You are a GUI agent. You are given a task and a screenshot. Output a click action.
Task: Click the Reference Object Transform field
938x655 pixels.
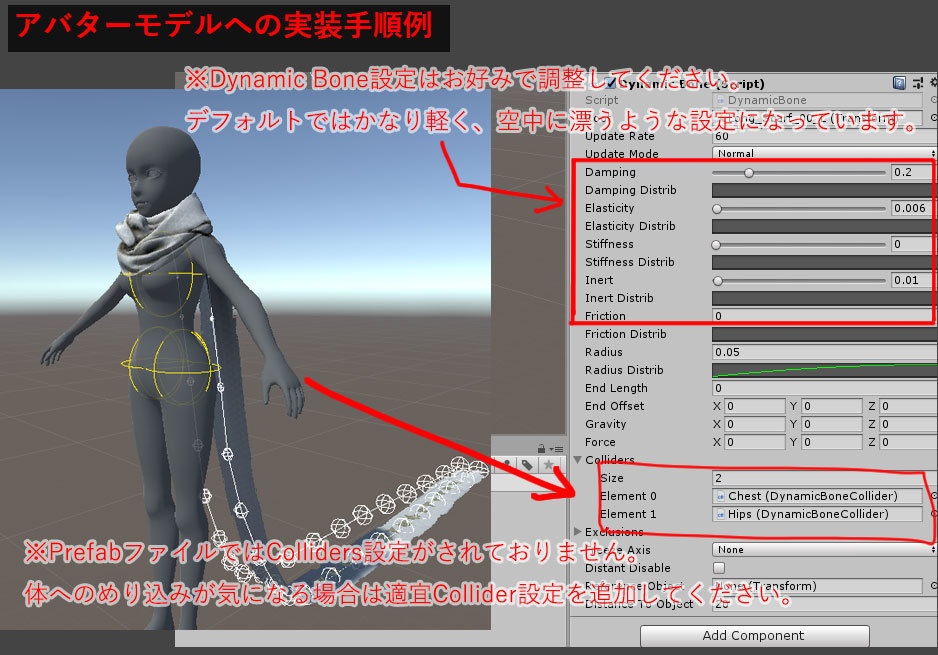(x=817, y=586)
